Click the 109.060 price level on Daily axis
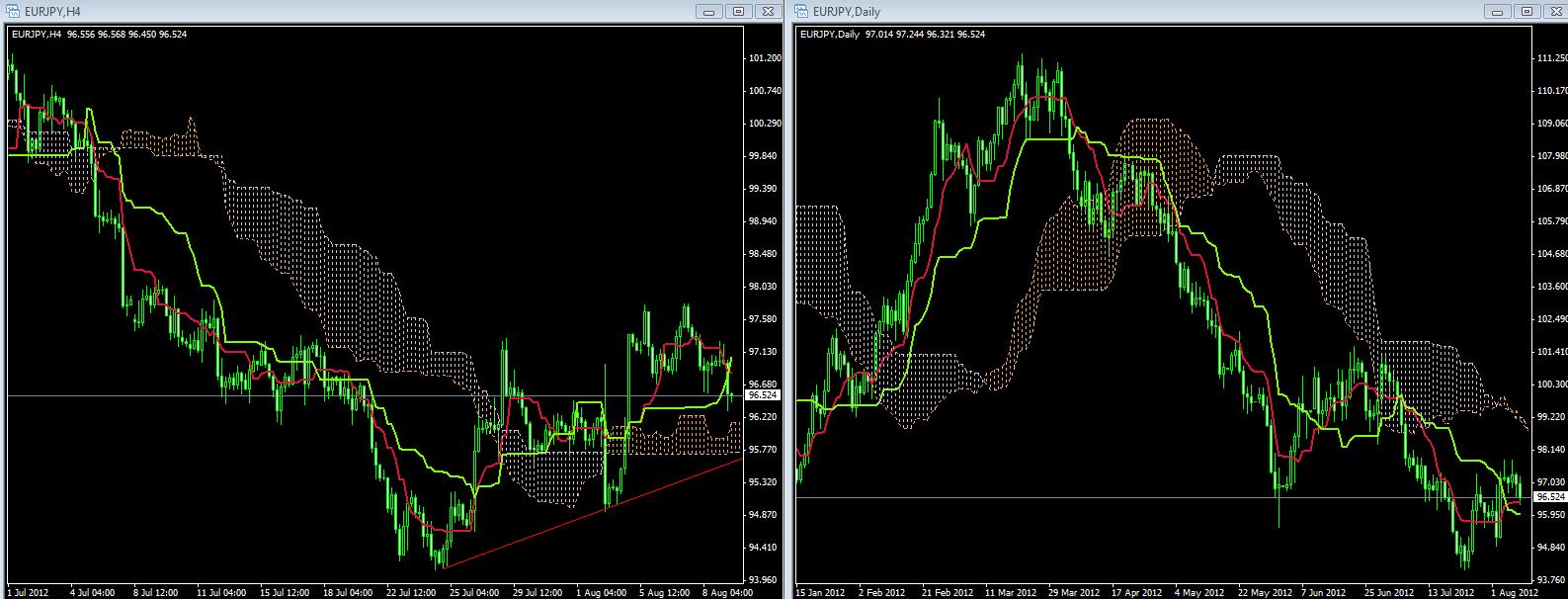Screen dimensions: 1568x599 click(x=1552, y=124)
